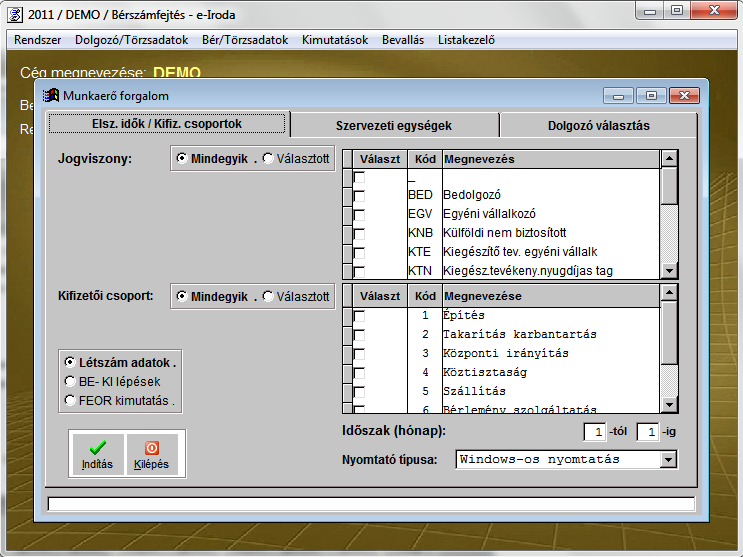Select Választott radio for Kifizetői csoport
The width and height of the screenshot is (743, 557).
(x=268, y=297)
